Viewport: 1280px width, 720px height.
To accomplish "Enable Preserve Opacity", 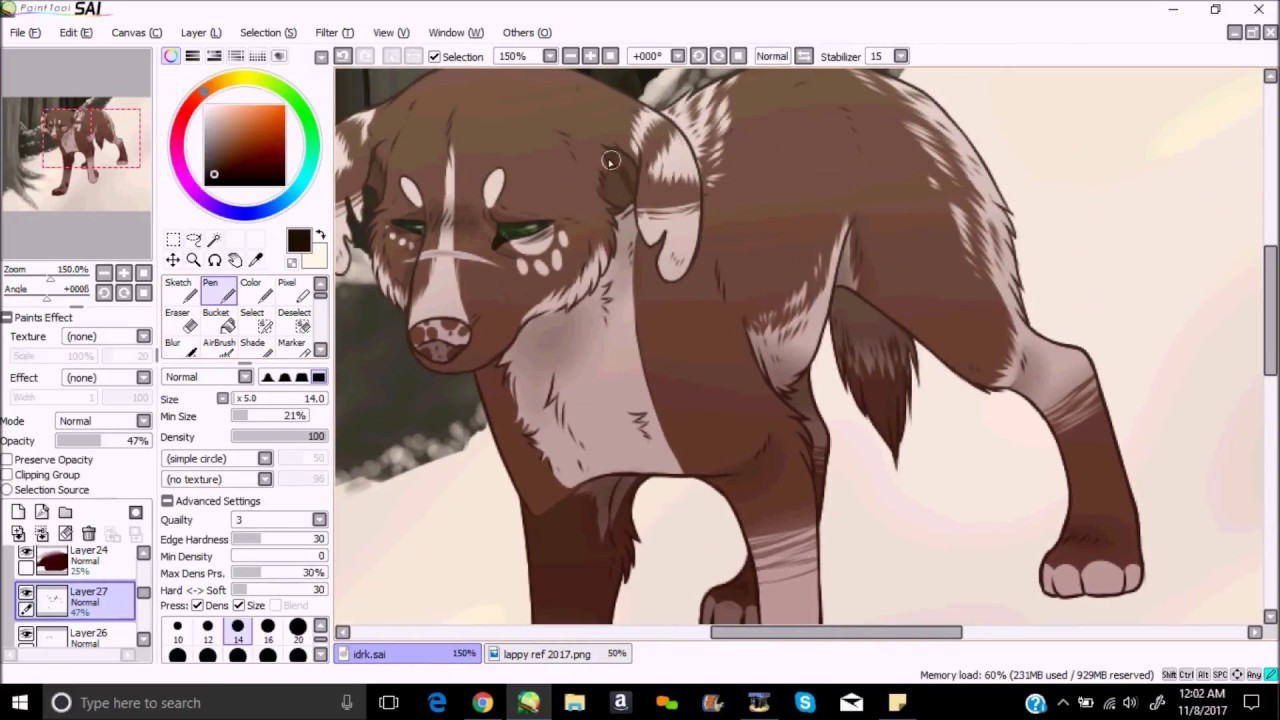I will tap(8, 460).
